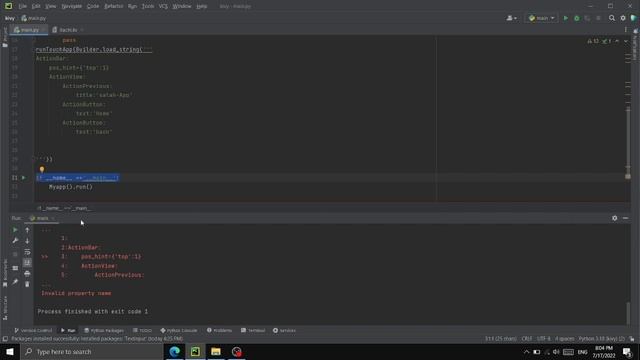Screen dimensions: 640x360
Task: Click the Run console vertical scrollbar
Action: [628, 312]
